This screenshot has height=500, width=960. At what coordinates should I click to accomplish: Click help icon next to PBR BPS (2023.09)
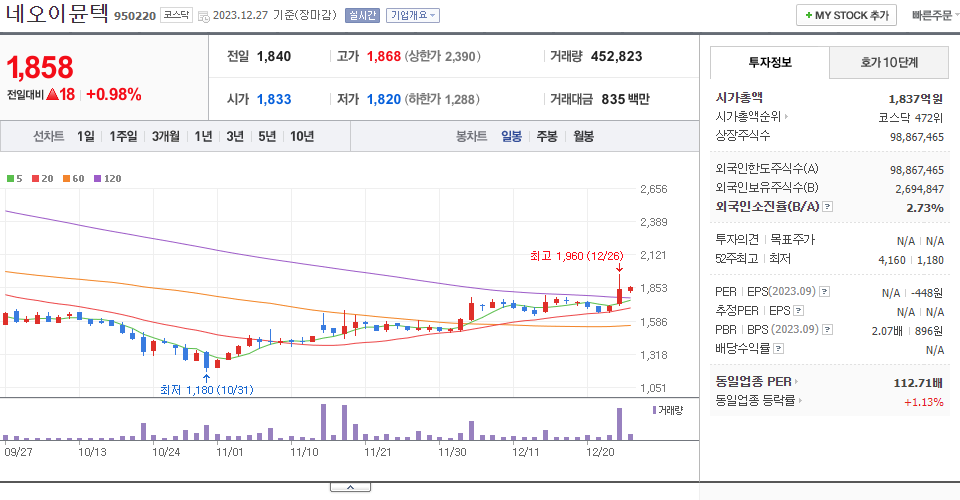[x=827, y=330]
